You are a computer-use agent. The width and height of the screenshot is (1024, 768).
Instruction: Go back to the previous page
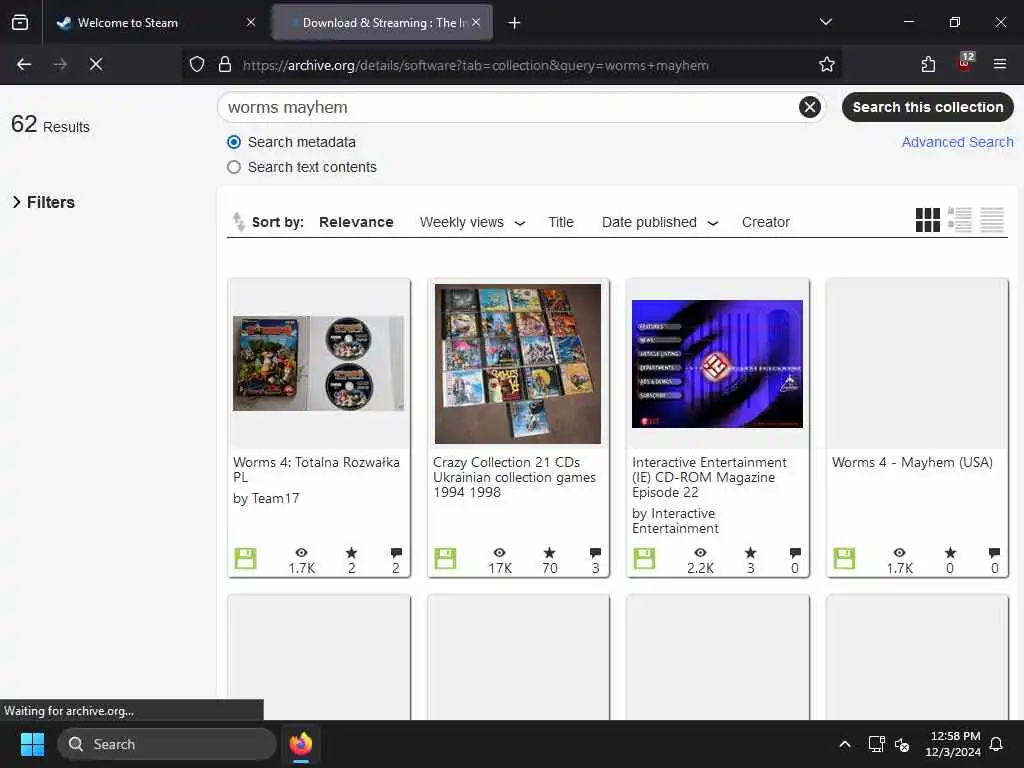pyautogui.click(x=24, y=64)
